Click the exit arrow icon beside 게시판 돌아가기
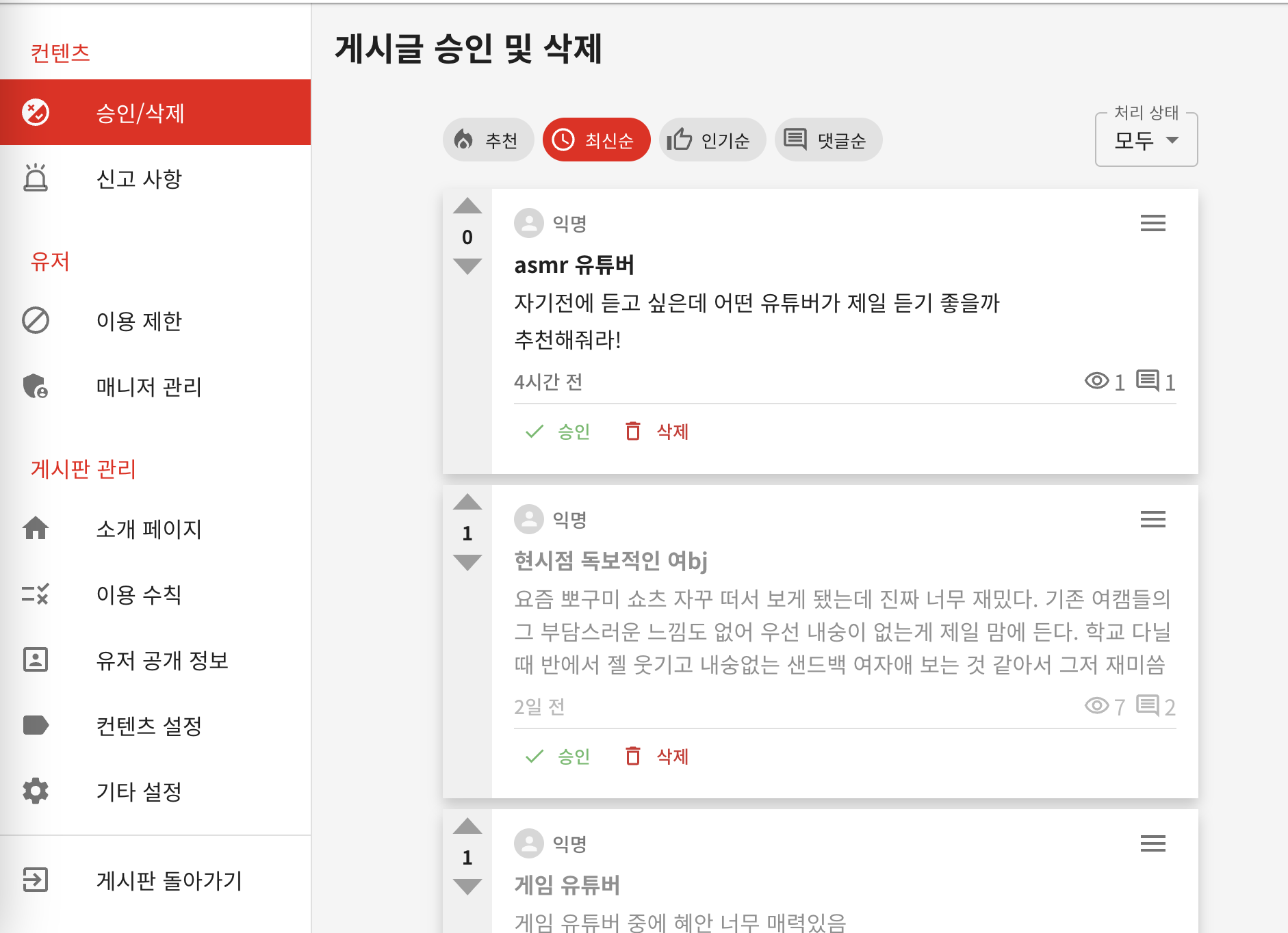Screen dimensions: 1288x933 click(x=36, y=880)
